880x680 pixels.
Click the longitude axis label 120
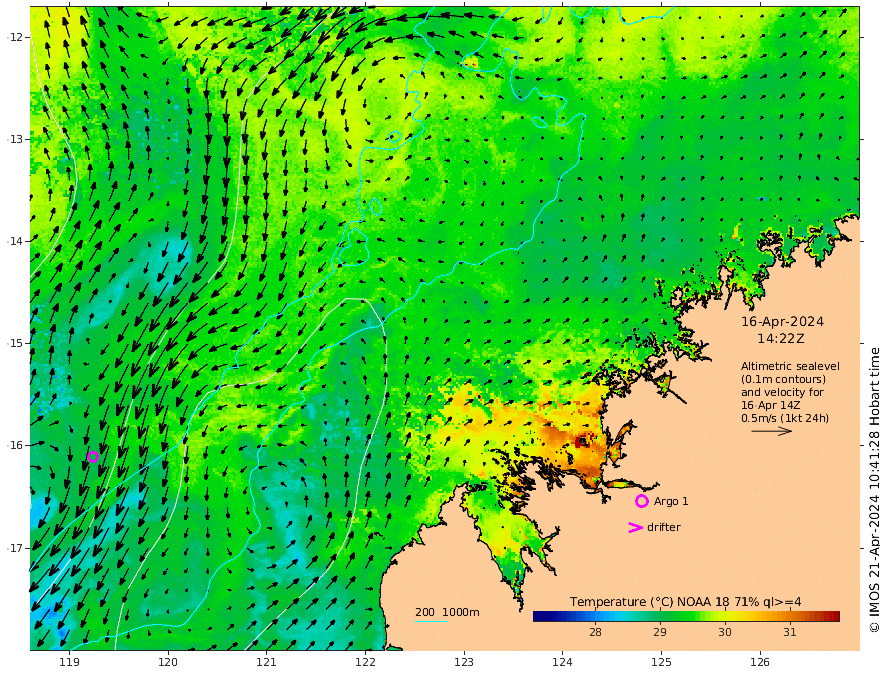pos(168,663)
